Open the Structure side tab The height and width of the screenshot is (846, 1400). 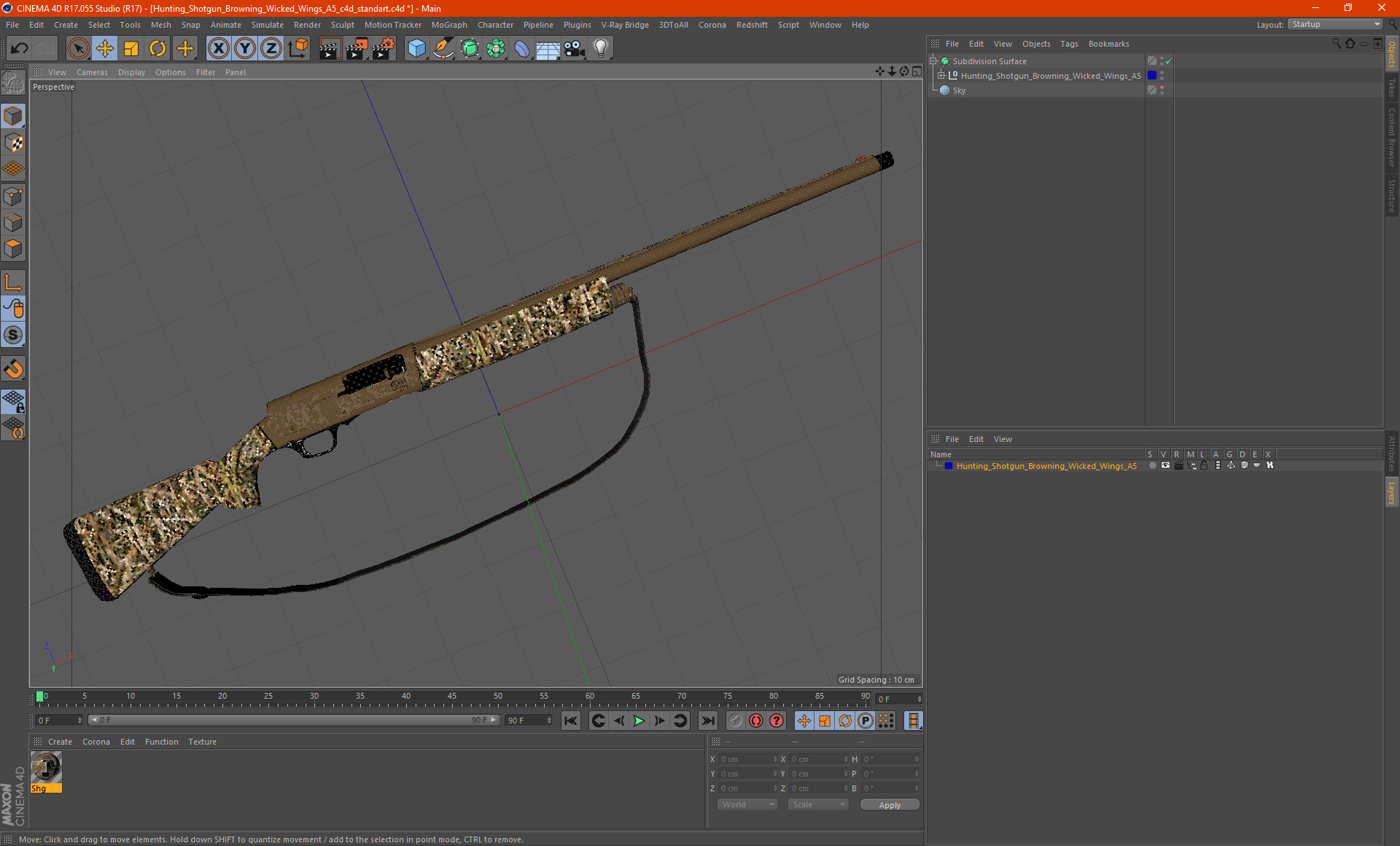1392,195
